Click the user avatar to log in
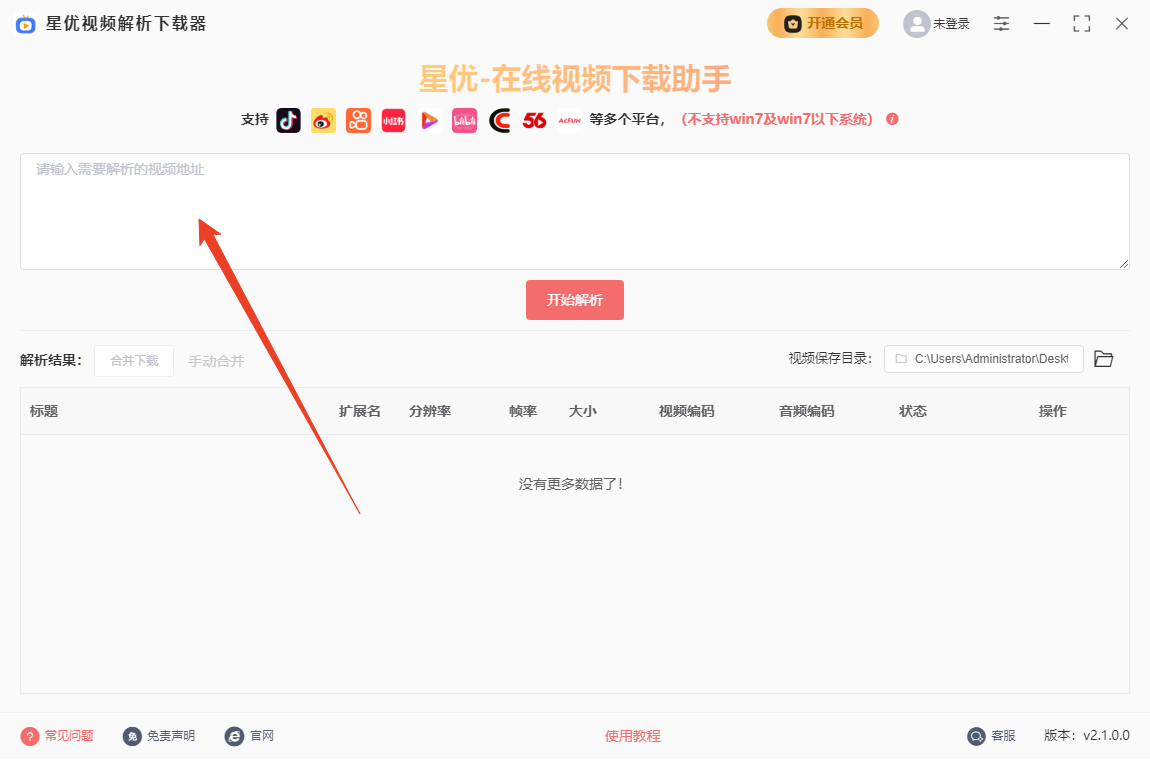The height and width of the screenshot is (760, 1150). (916, 24)
